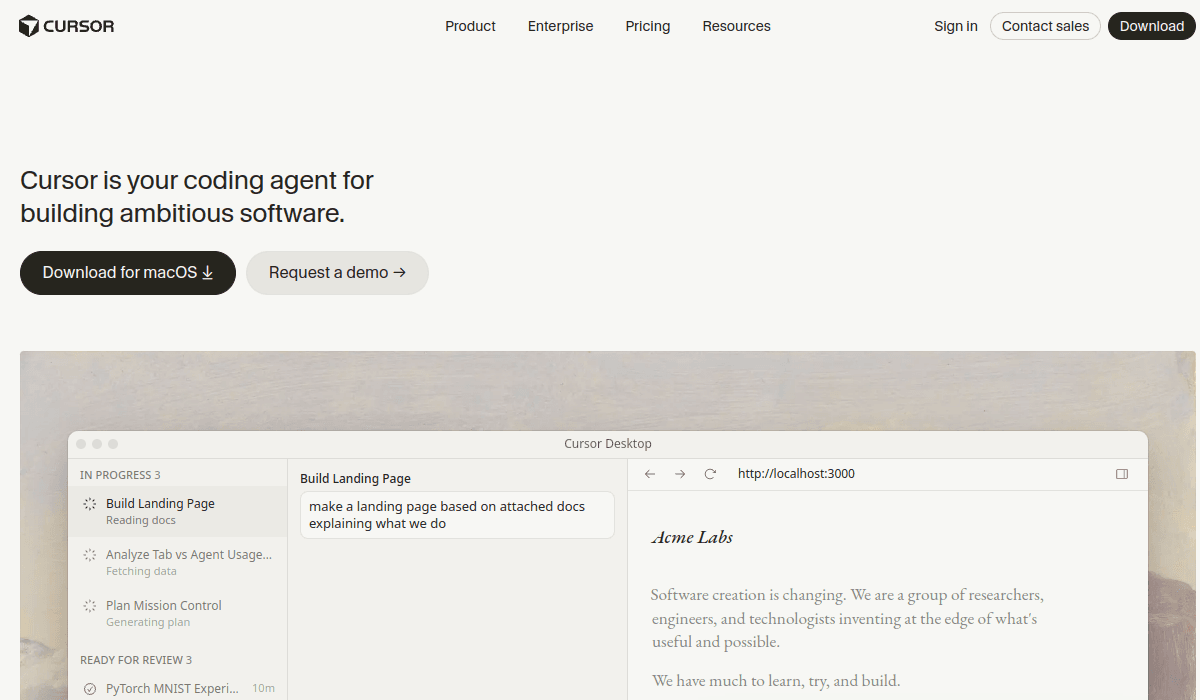Viewport: 1200px width, 700px height.
Task: Click the Download button in header
Action: (1152, 26)
